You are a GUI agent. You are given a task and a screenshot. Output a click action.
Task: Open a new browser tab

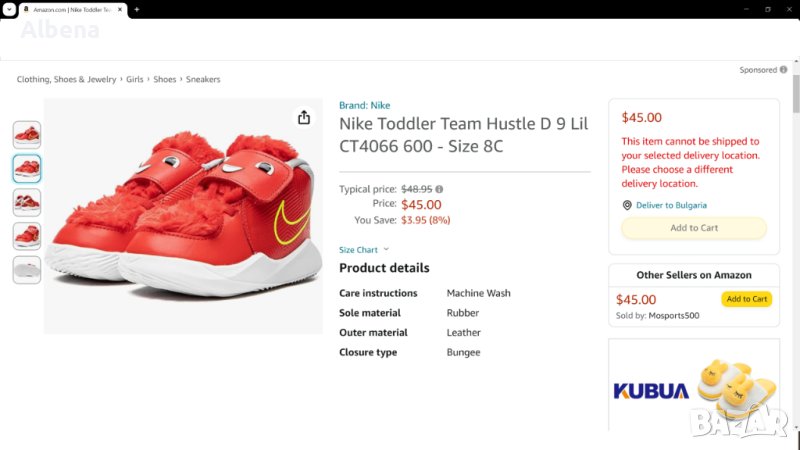(136, 9)
